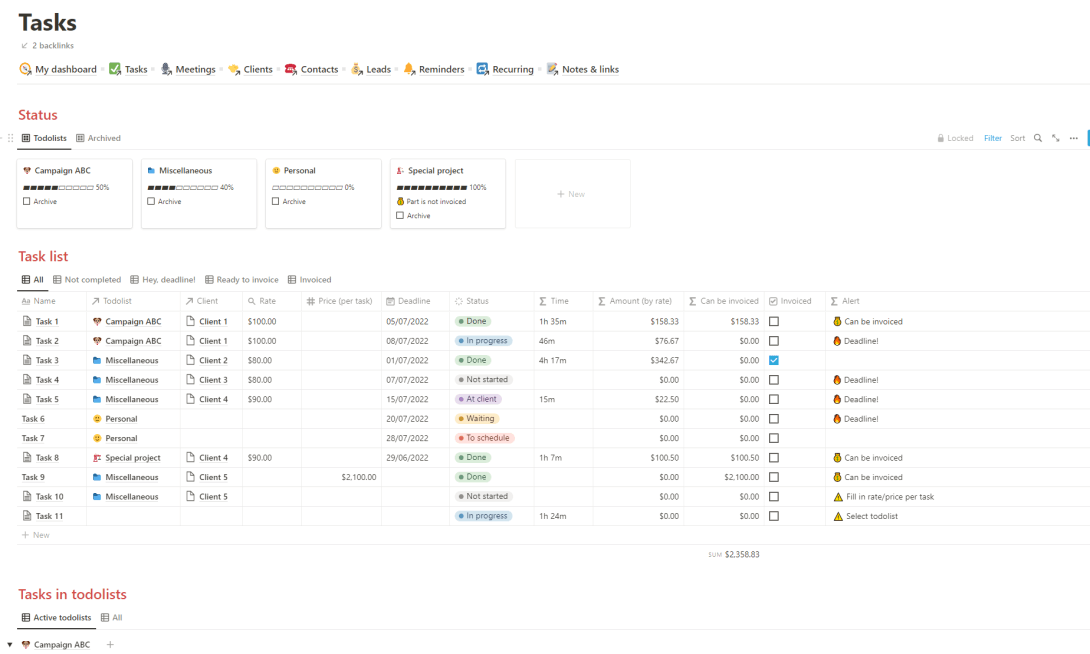Viewport: 1090px width, 654px height.
Task: Click Campaign ABC icon in Task 2 row
Action: pos(97,341)
